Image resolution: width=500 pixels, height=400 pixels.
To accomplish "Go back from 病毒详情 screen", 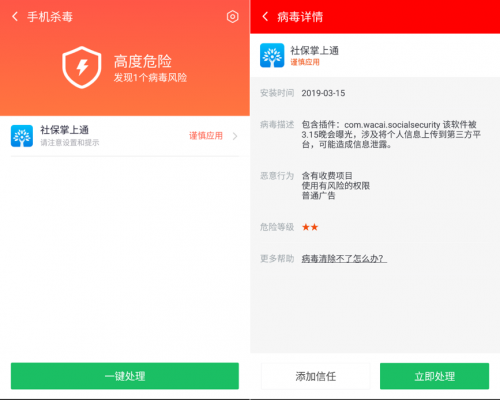I will (265, 16).
